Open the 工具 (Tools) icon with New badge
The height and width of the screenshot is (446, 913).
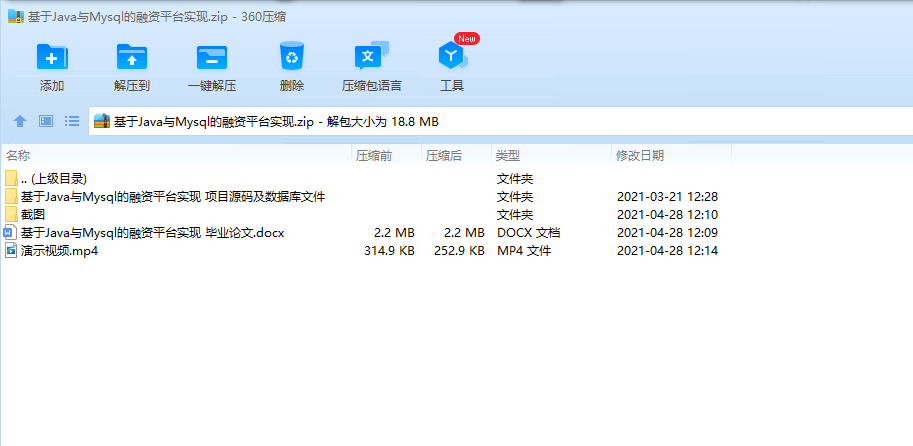[452, 56]
